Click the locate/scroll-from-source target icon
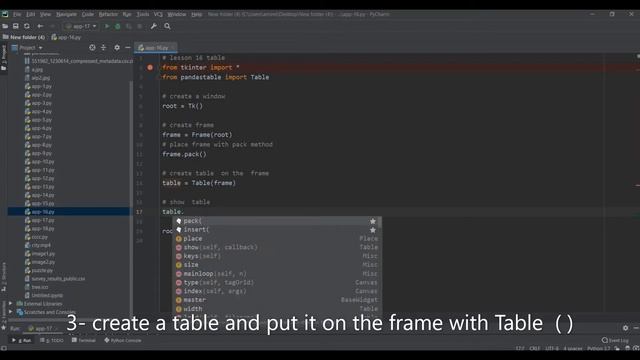Screen dimensions: 640x360 [x=92, y=48]
